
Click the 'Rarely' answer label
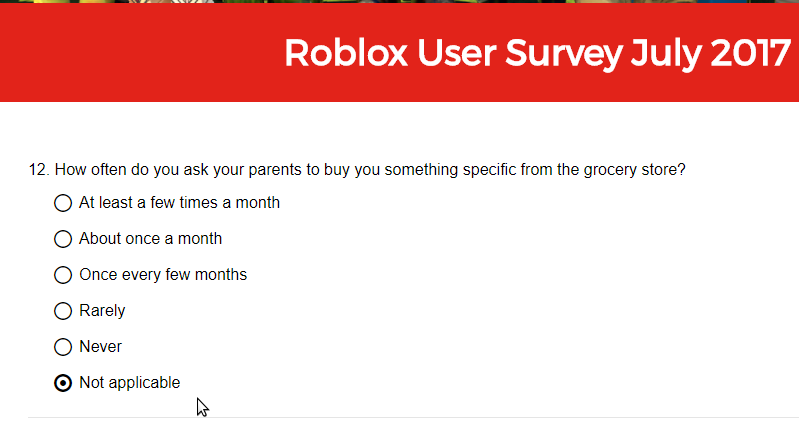(102, 311)
